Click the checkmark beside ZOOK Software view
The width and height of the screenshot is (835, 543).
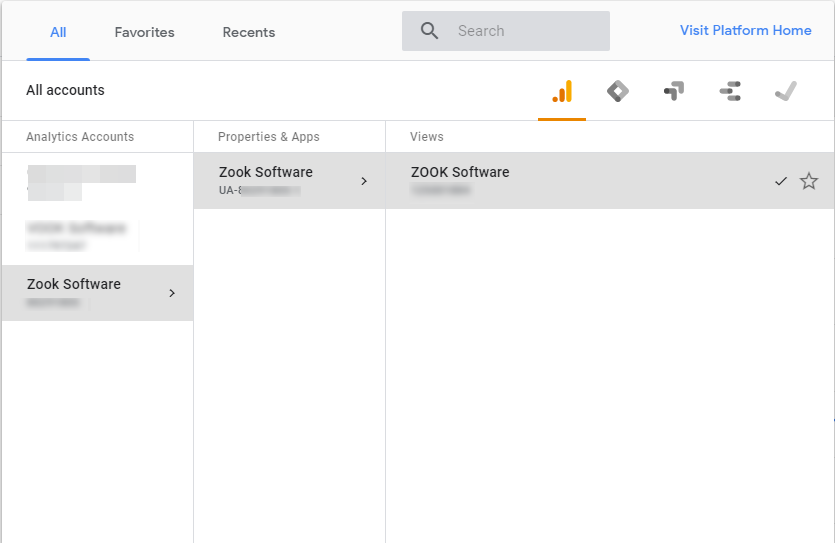pyautogui.click(x=781, y=181)
